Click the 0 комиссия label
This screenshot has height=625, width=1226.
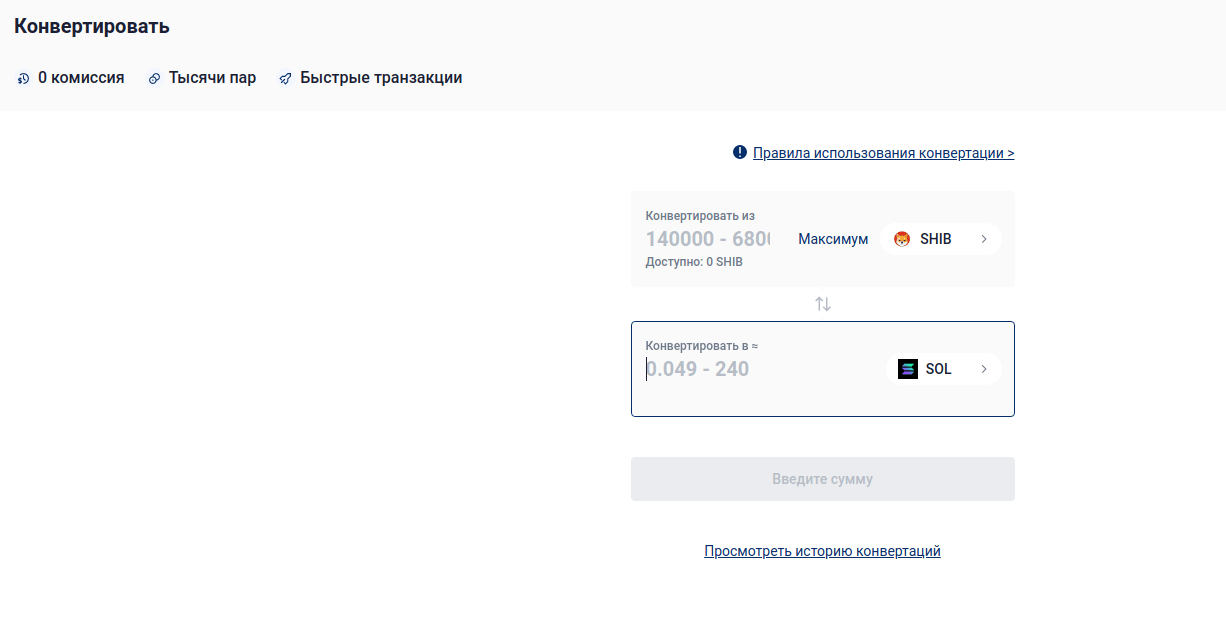(x=81, y=78)
